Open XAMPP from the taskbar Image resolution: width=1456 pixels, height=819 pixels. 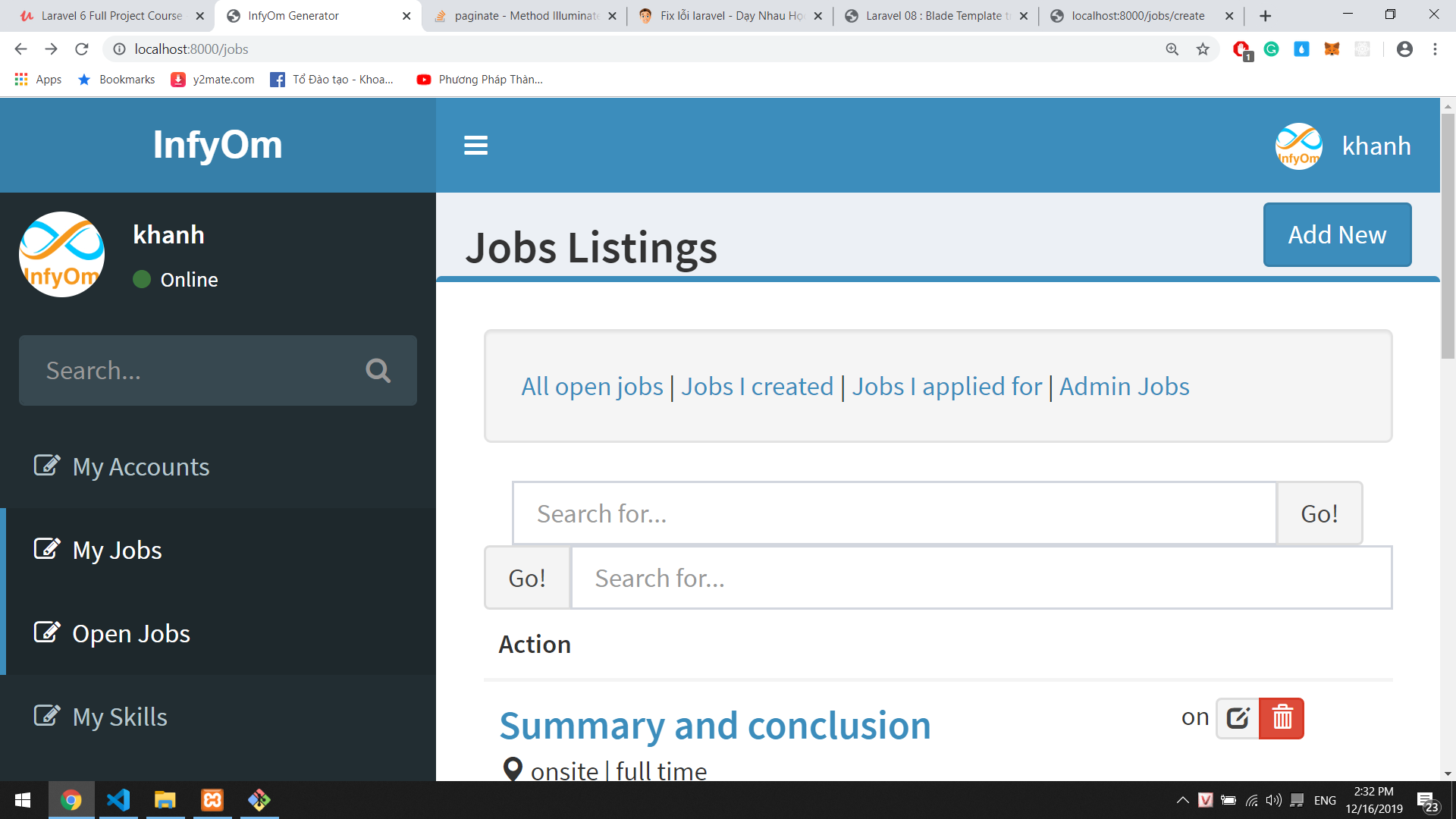click(212, 800)
